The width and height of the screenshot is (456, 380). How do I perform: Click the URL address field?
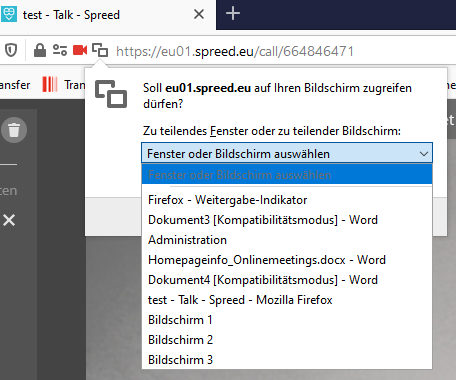(235, 51)
